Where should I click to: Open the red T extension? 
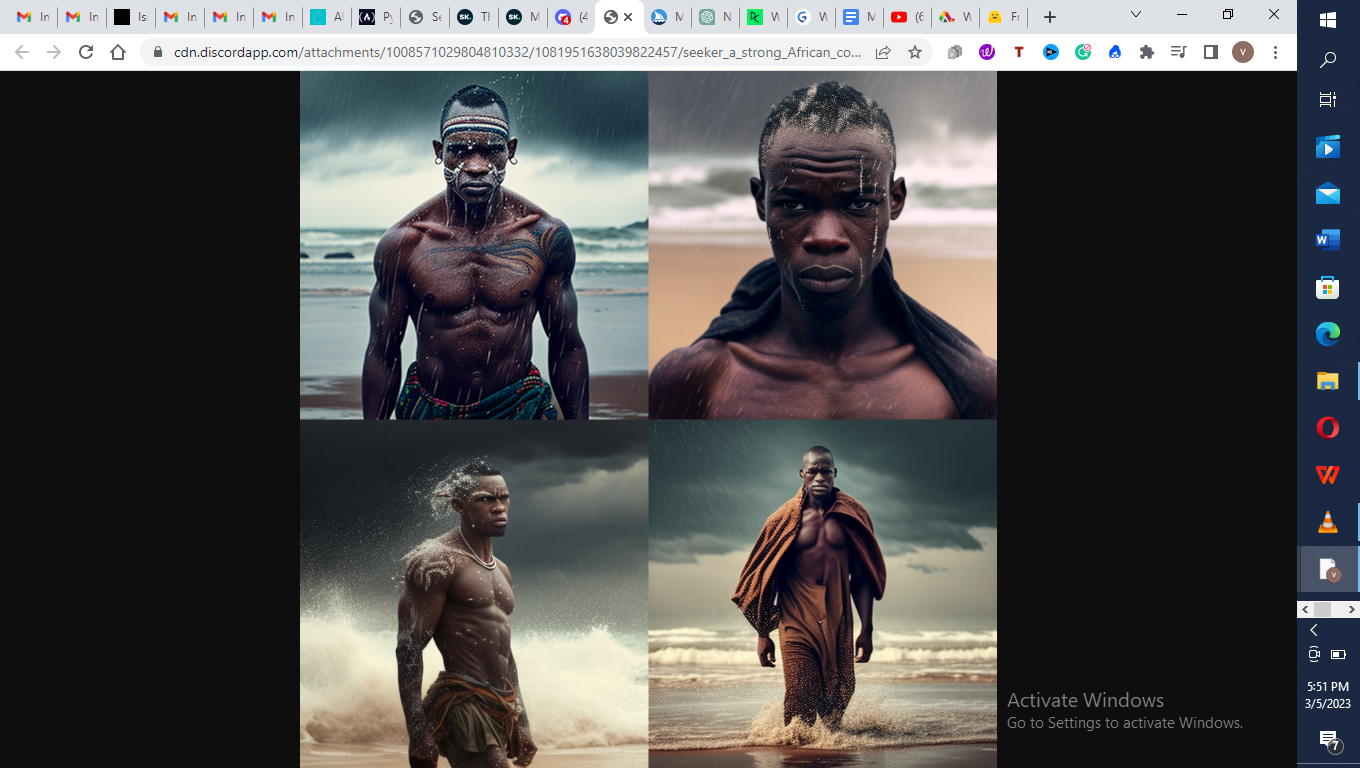tap(1019, 52)
